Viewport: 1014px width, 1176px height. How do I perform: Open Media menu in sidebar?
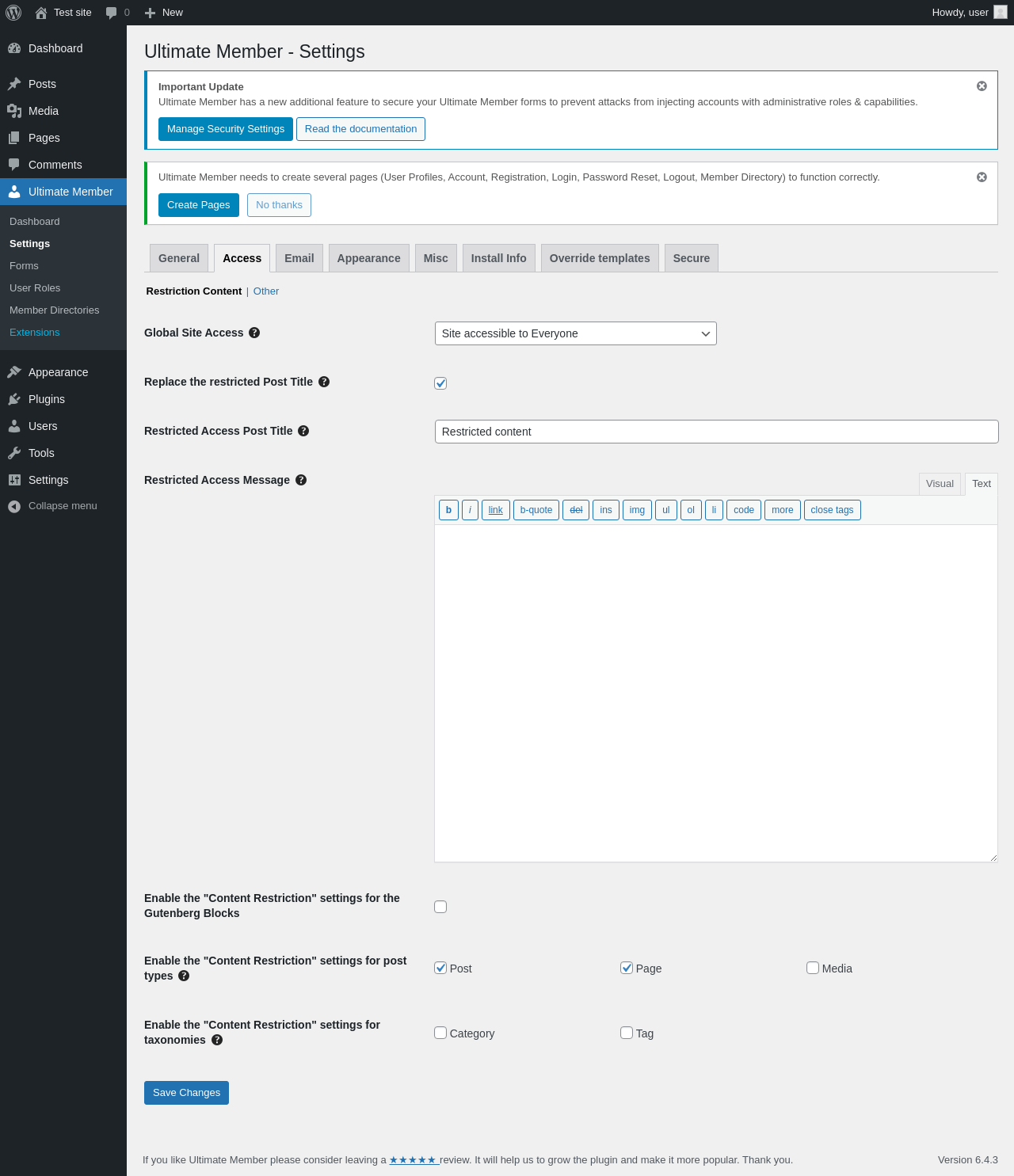63,111
